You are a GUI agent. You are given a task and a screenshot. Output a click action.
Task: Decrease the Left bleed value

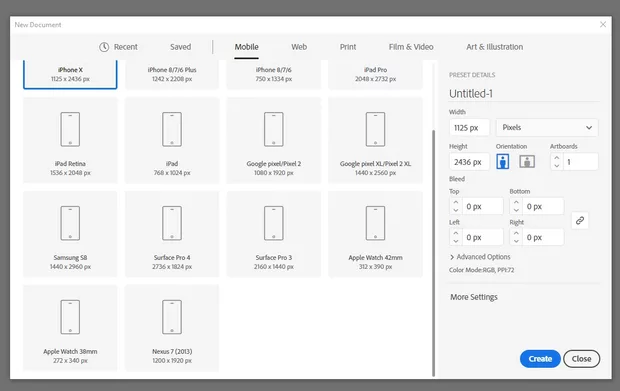point(456,241)
